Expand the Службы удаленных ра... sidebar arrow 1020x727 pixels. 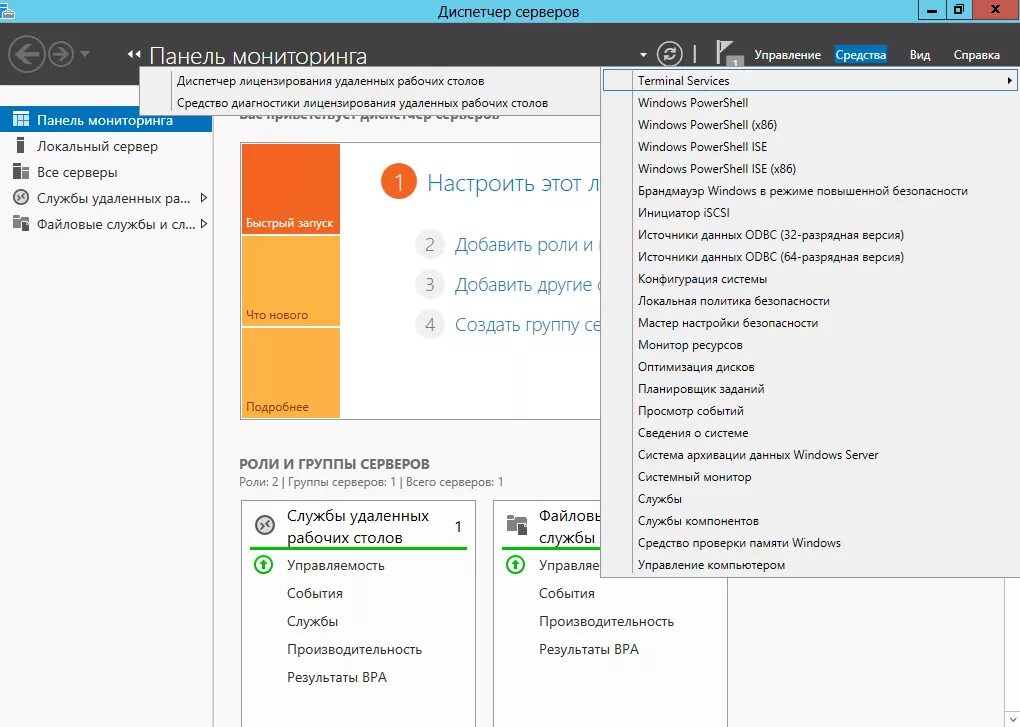(x=204, y=198)
